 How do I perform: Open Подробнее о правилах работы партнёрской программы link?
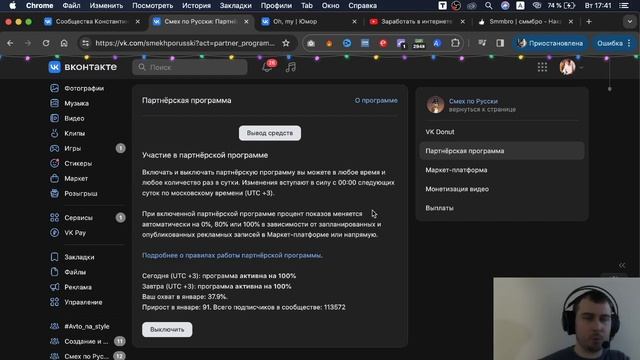pyautogui.click(x=232, y=255)
